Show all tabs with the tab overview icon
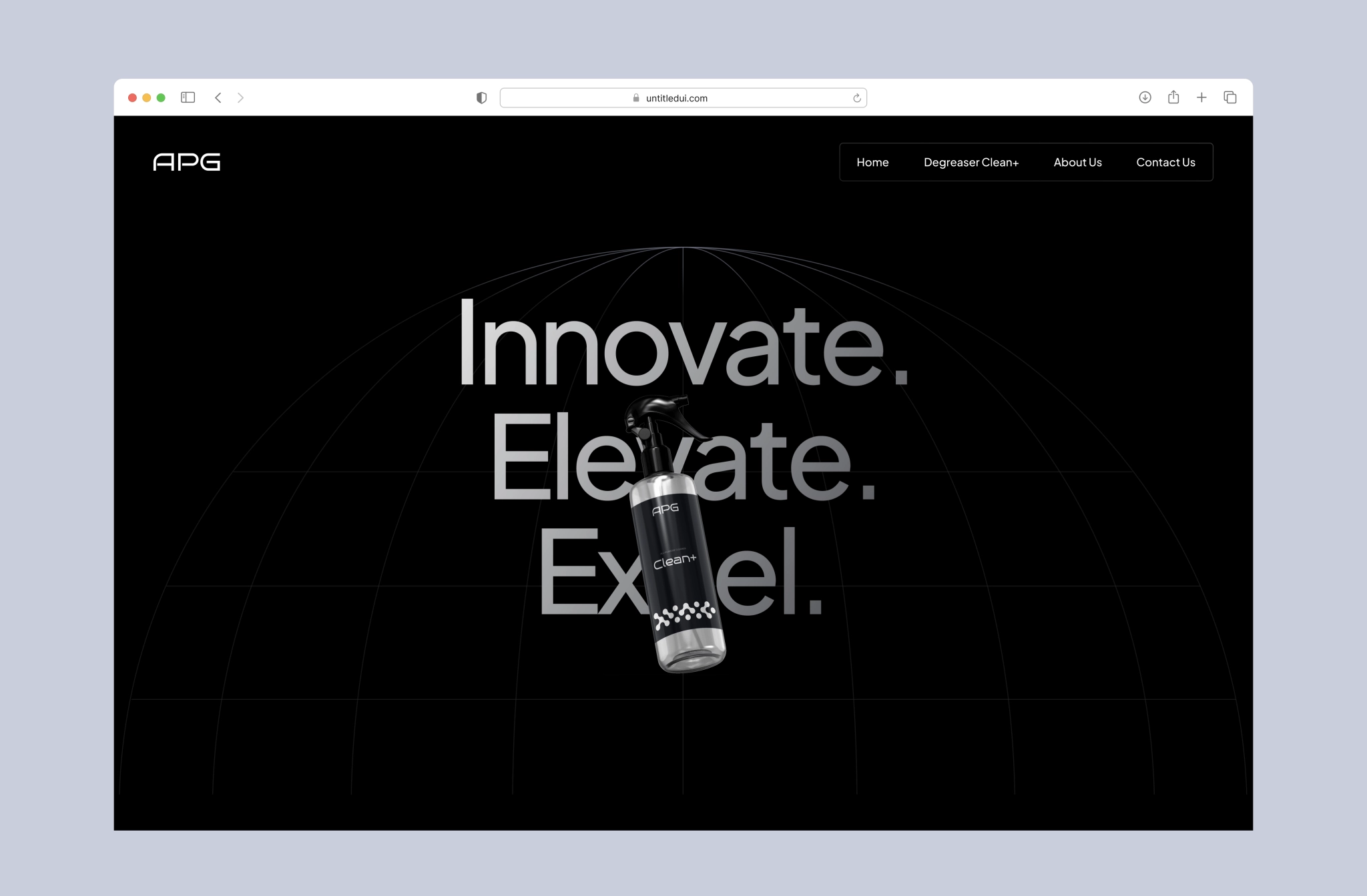This screenshot has width=1367, height=896. tap(1230, 97)
